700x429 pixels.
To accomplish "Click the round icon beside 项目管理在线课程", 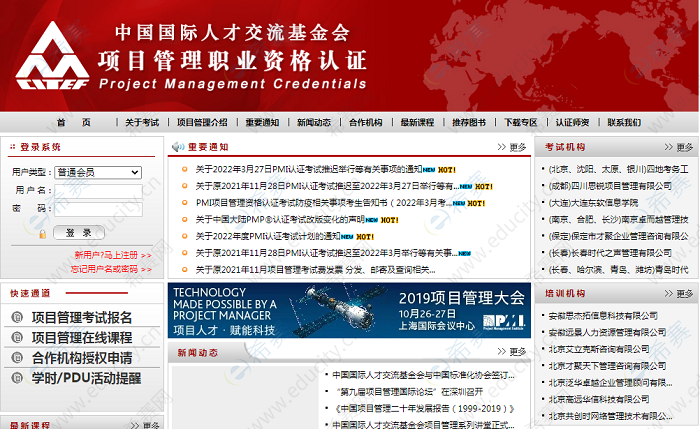I will coord(17,337).
